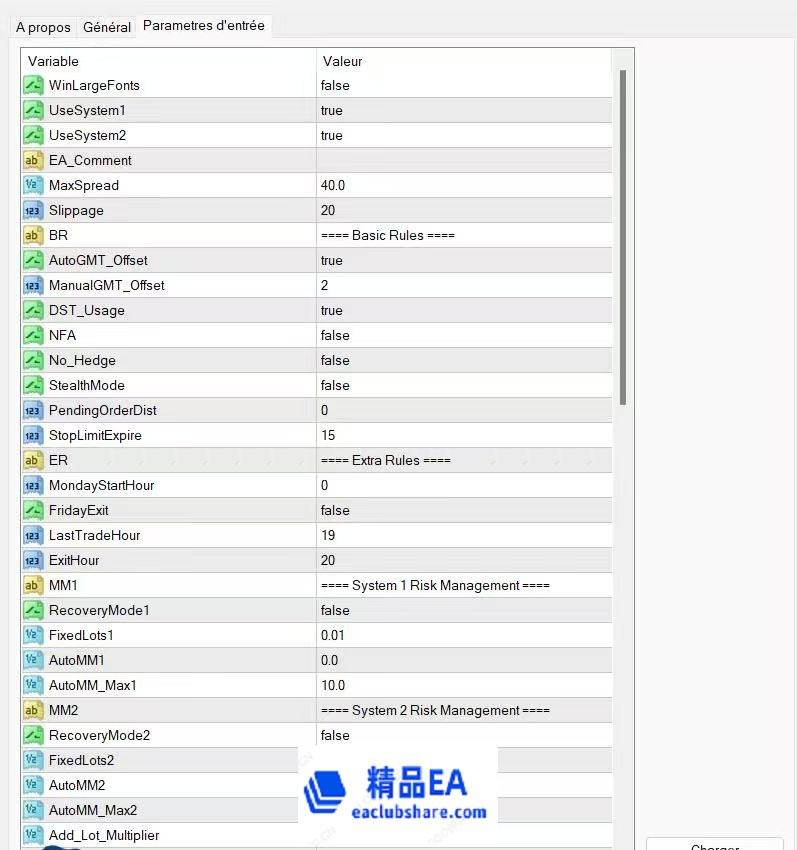Click the integer icon beside Slippage
The image size is (797, 850).
click(33, 210)
